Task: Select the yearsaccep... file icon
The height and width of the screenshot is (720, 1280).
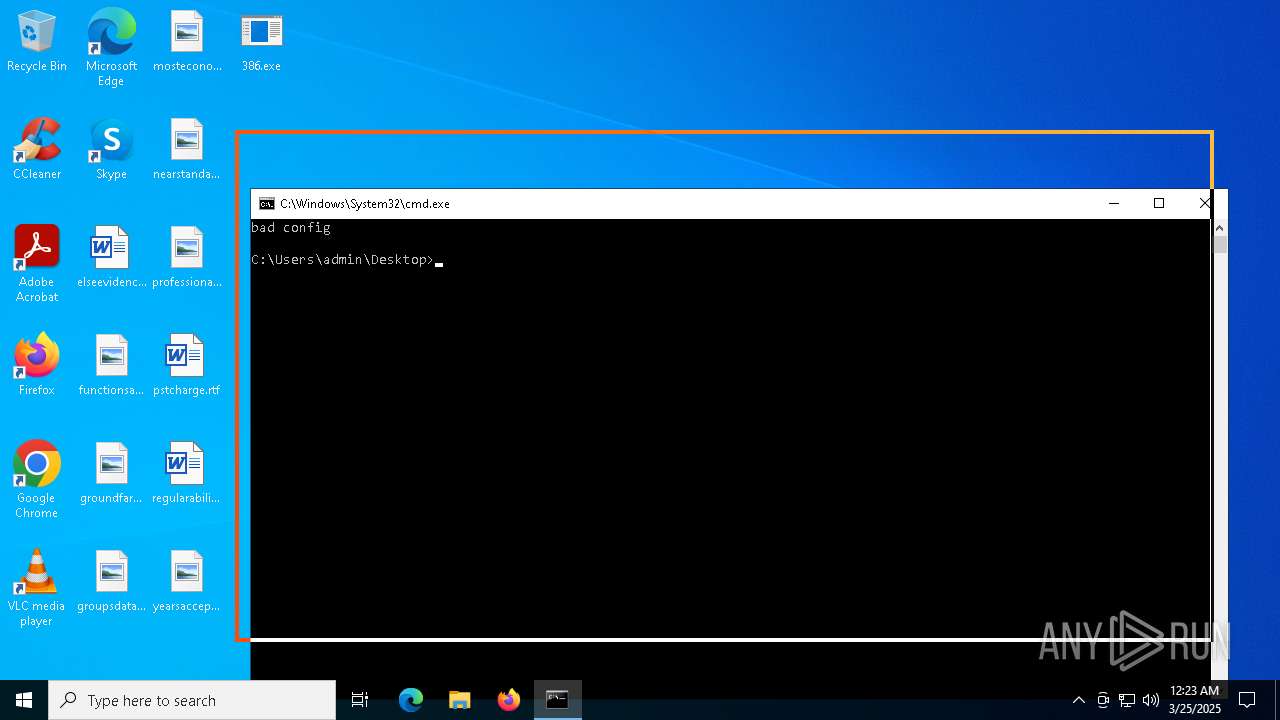Action: point(187,582)
